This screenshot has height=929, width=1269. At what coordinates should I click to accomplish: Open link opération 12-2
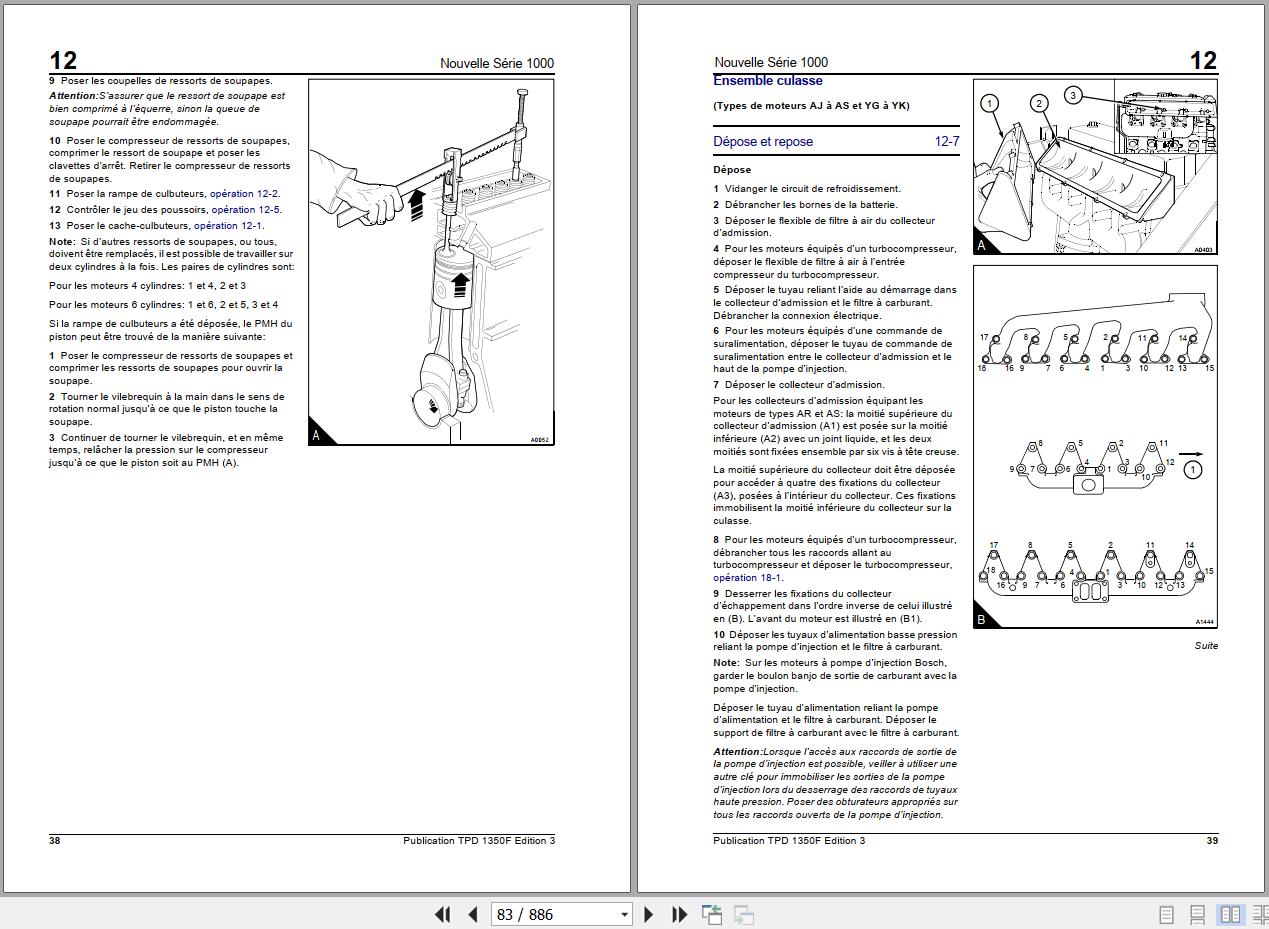pos(244,194)
